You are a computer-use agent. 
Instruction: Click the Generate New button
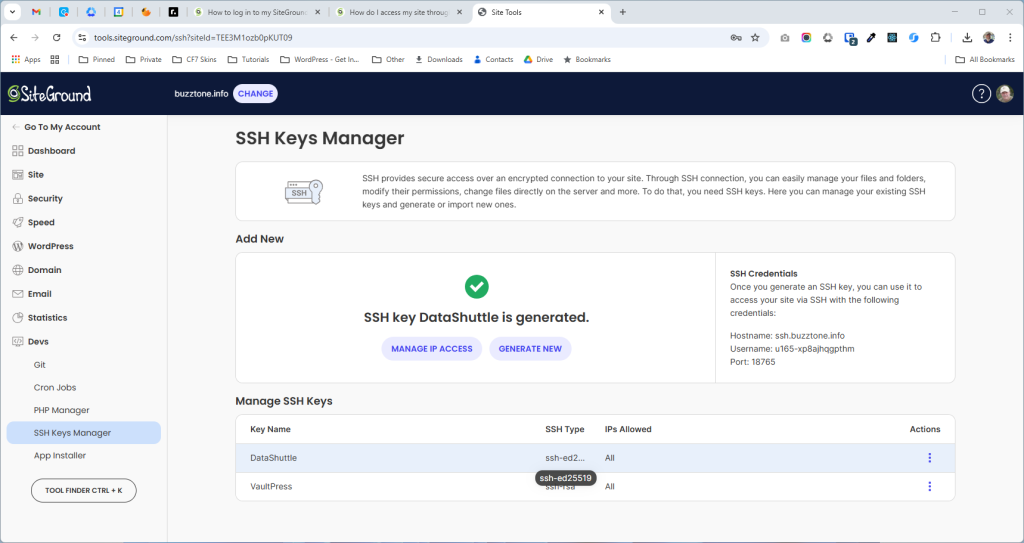click(530, 348)
